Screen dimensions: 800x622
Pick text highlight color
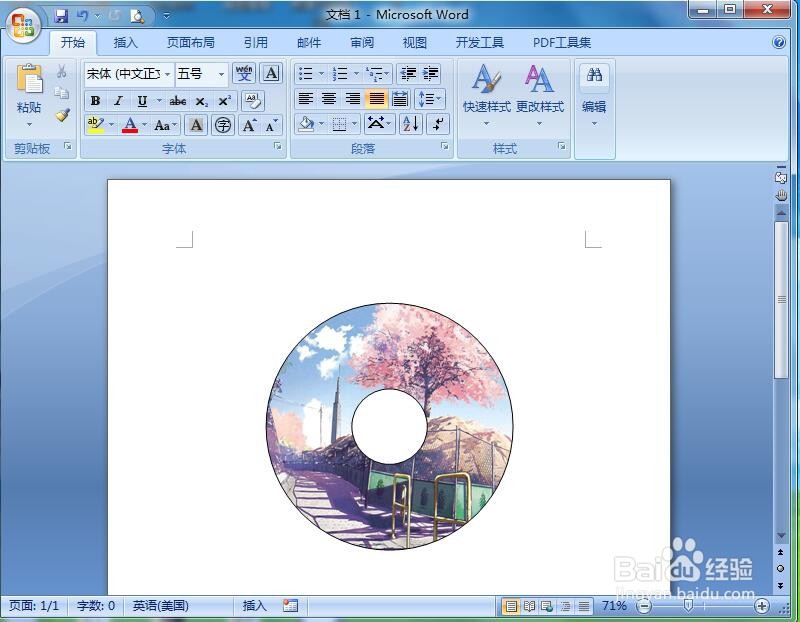pyautogui.click(x=95, y=125)
